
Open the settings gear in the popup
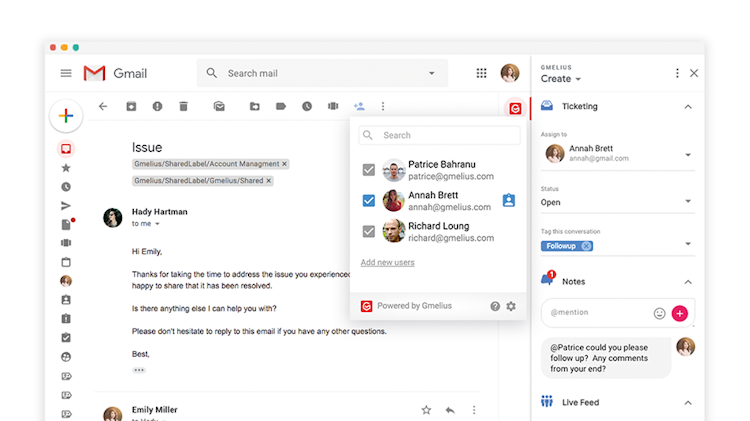tap(511, 306)
